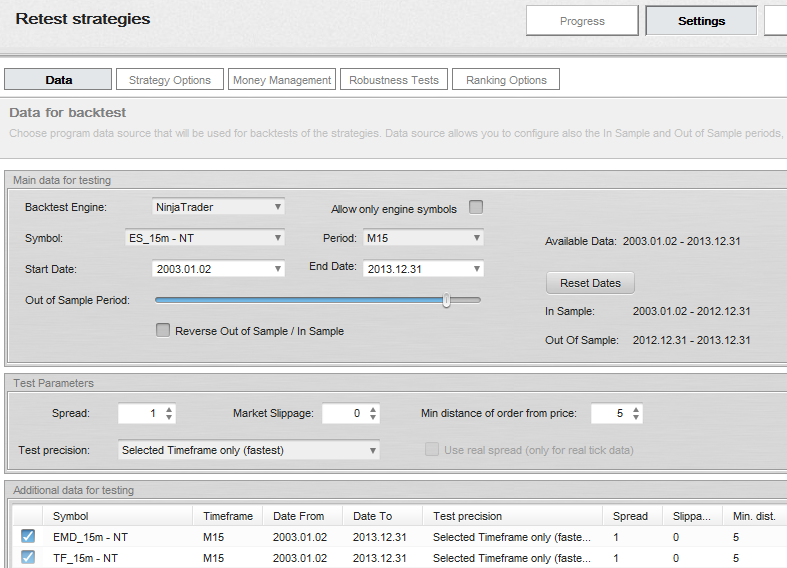Click the Timeframe column header
The height and width of the screenshot is (568, 787).
(x=228, y=516)
